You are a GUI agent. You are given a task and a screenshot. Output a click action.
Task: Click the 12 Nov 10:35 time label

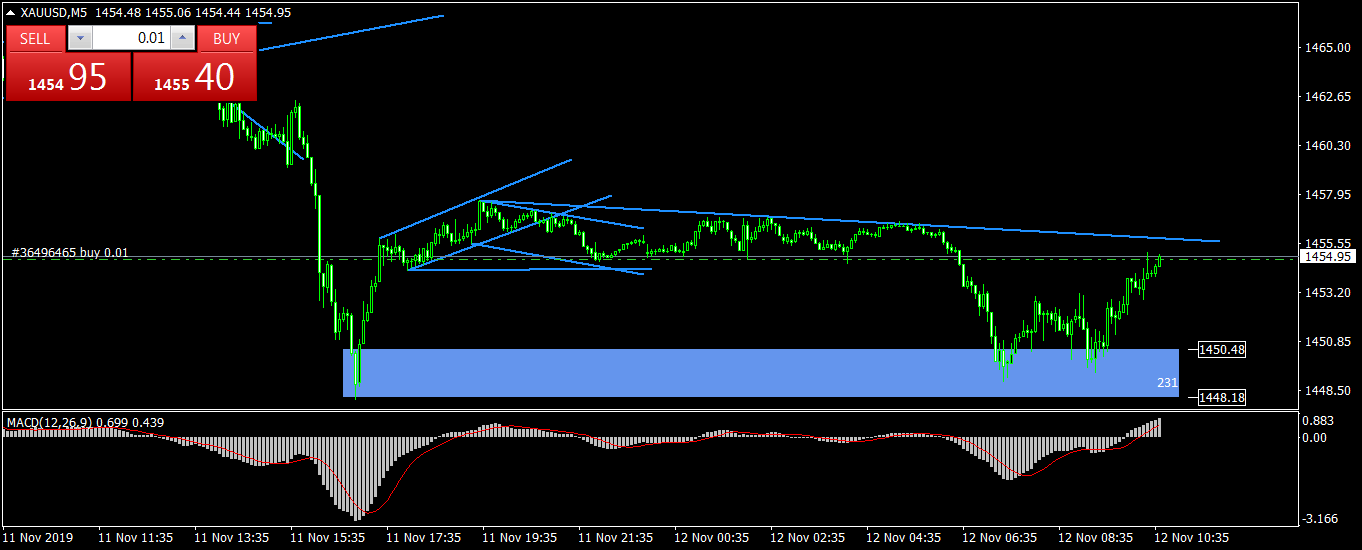tap(1192, 538)
